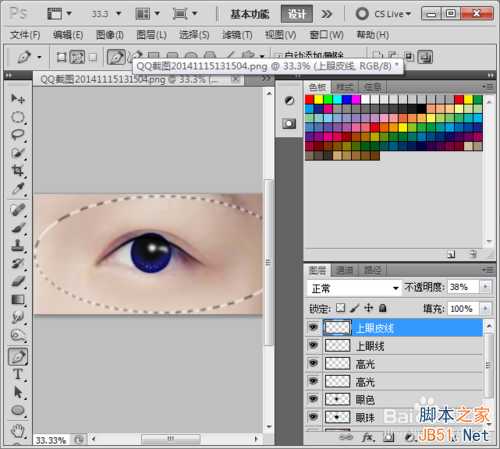Hide the 眼色 layer

point(313,399)
